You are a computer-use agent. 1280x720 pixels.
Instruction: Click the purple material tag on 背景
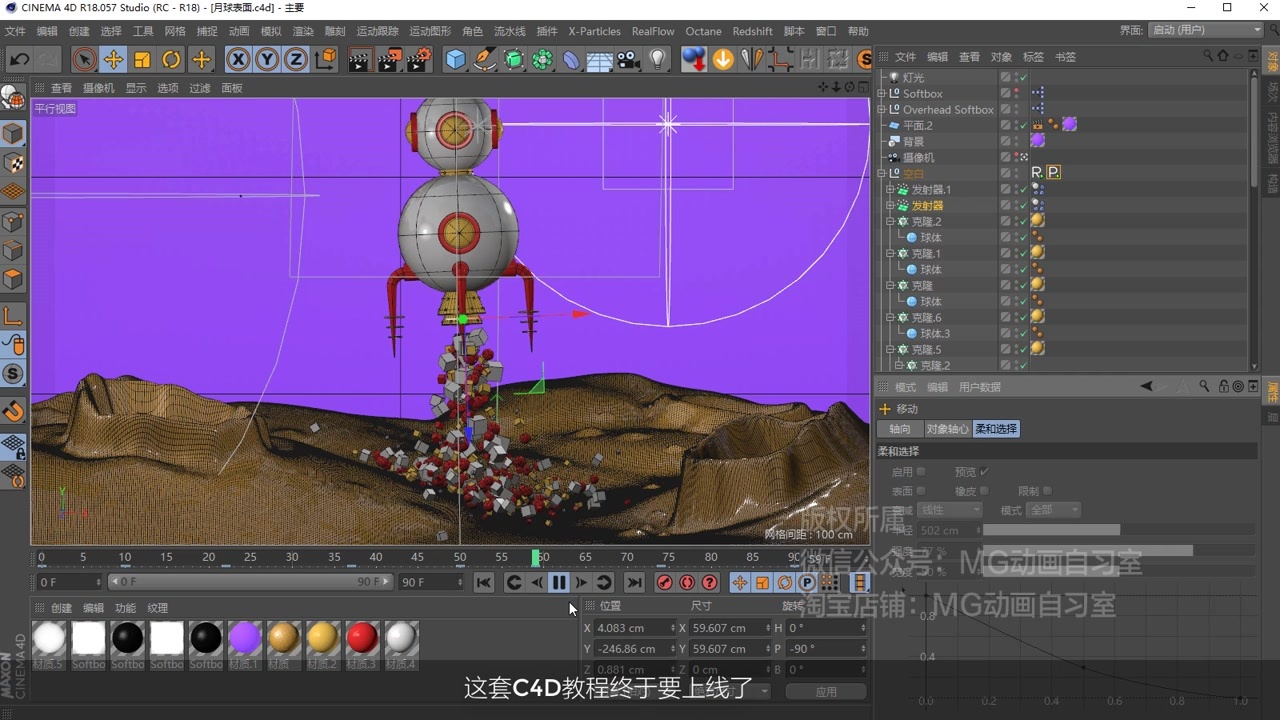(x=1038, y=141)
